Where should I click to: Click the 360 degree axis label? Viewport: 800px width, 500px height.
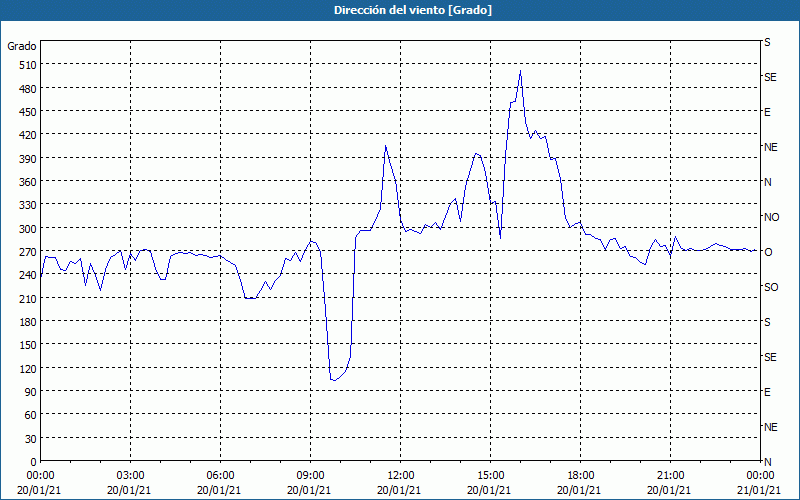coord(28,182)
